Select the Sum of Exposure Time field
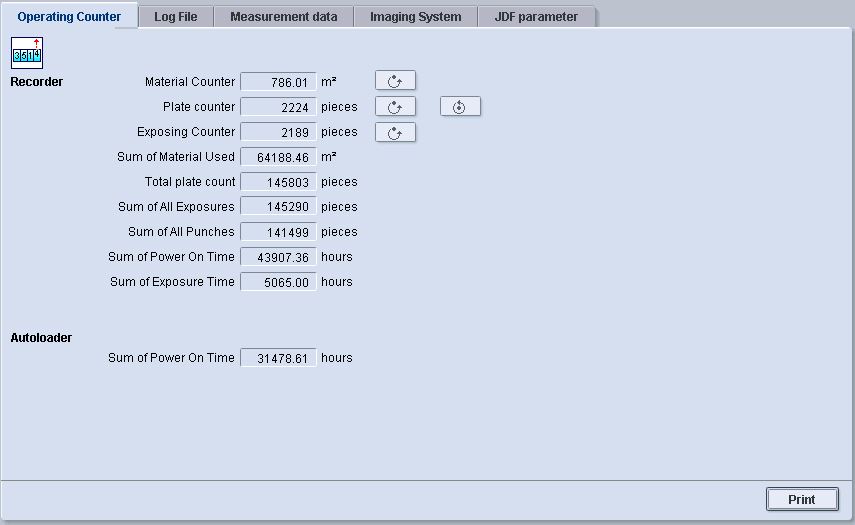Image resolution: width=855 pixels, height=525 pixels. coord(278,282)
